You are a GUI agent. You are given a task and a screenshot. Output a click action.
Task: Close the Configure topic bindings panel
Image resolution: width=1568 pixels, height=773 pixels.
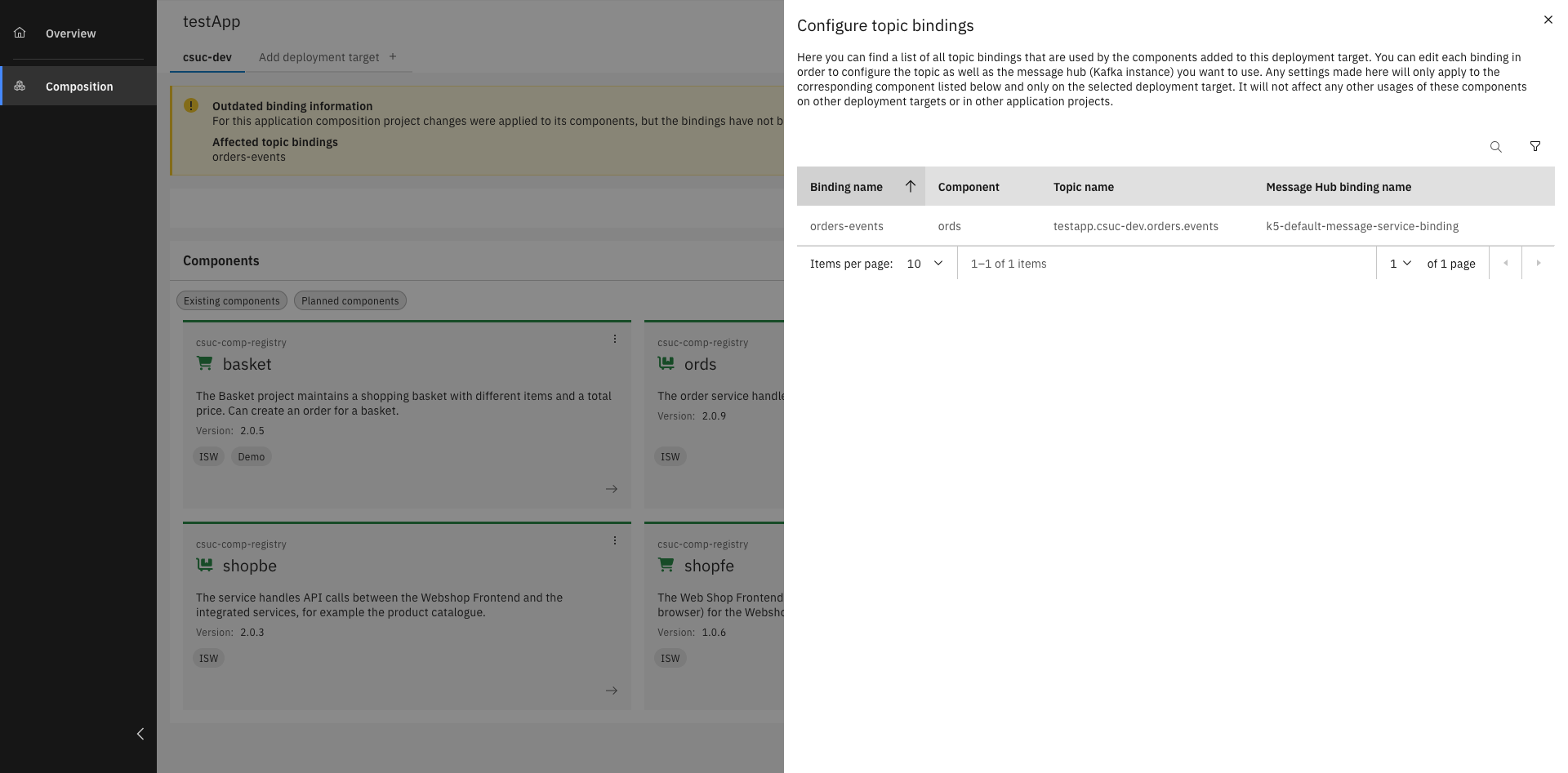tap(1548, 20)
